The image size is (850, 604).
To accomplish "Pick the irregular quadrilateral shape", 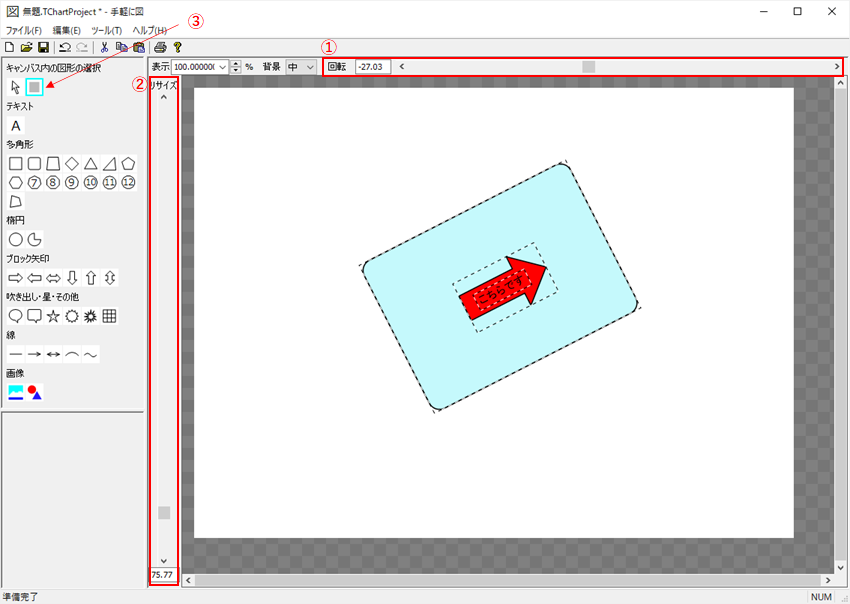I will [x=16, y=201].
